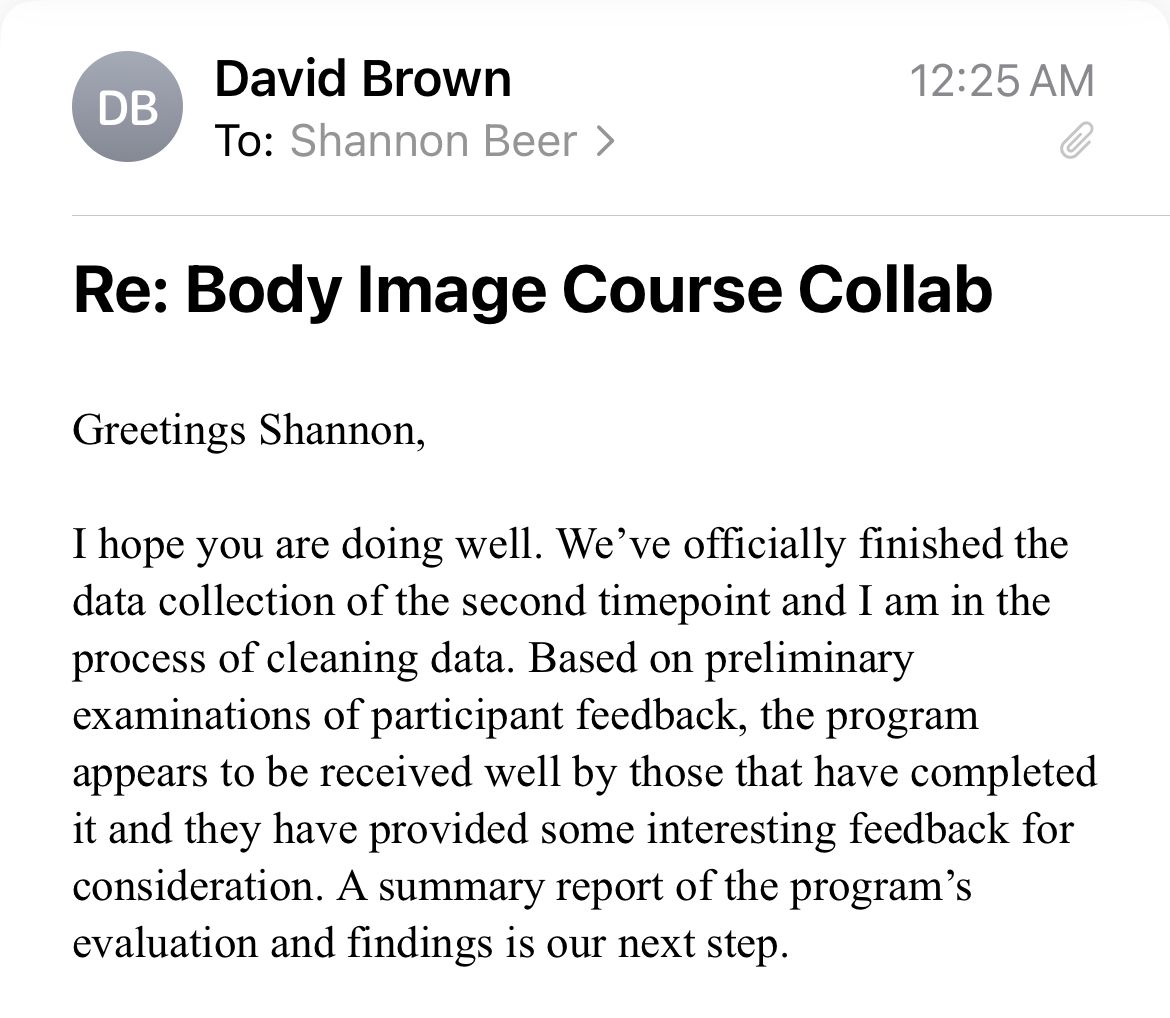Image resolution: width=1170 pixels, height=1018 pixels.
Task: Tap the DB sender avatar circle
Action: (127, 109)
